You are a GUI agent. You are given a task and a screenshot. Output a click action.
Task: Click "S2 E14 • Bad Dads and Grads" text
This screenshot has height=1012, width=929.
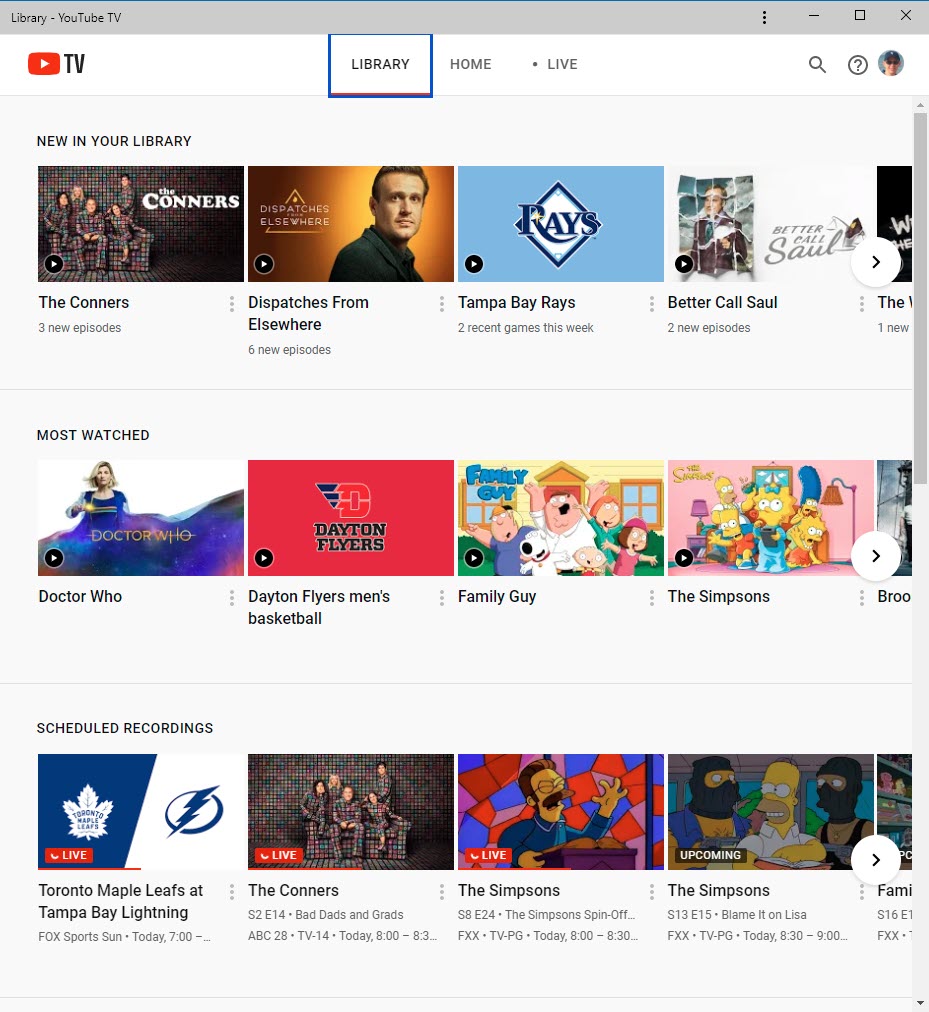[x=325, y=915]
